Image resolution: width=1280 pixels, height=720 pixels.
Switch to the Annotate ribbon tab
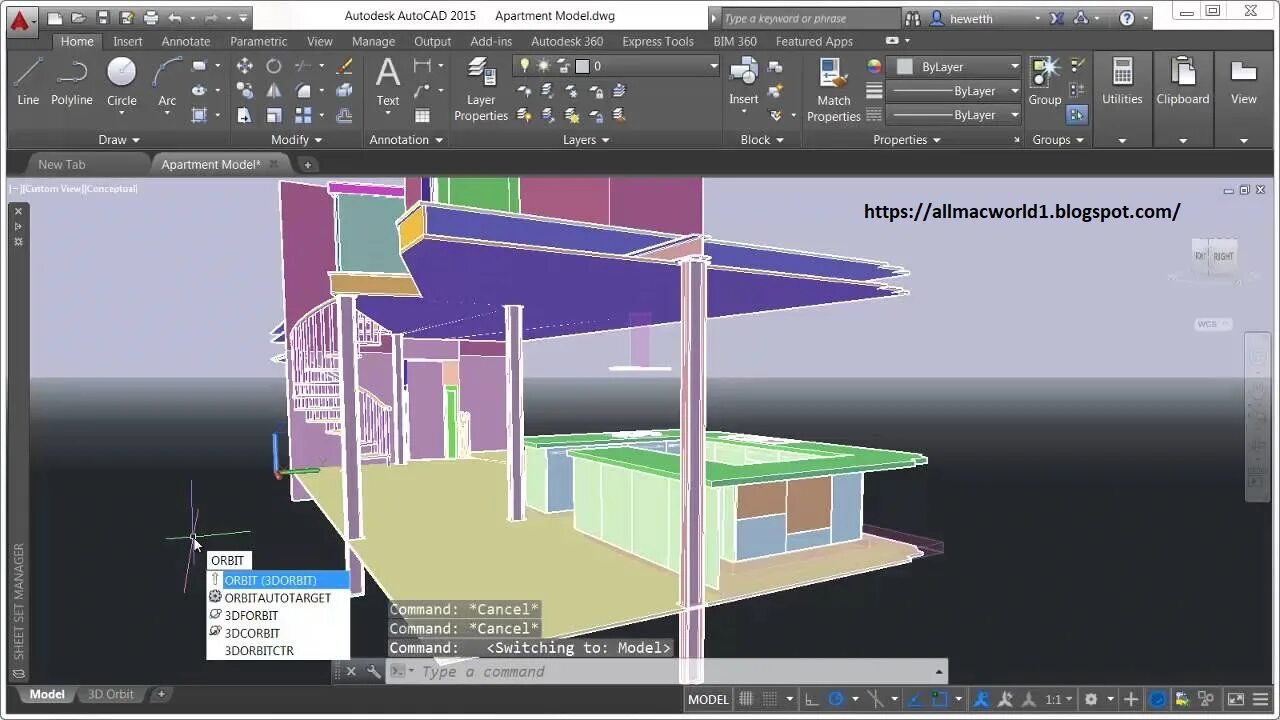click(x=186, y=41)
